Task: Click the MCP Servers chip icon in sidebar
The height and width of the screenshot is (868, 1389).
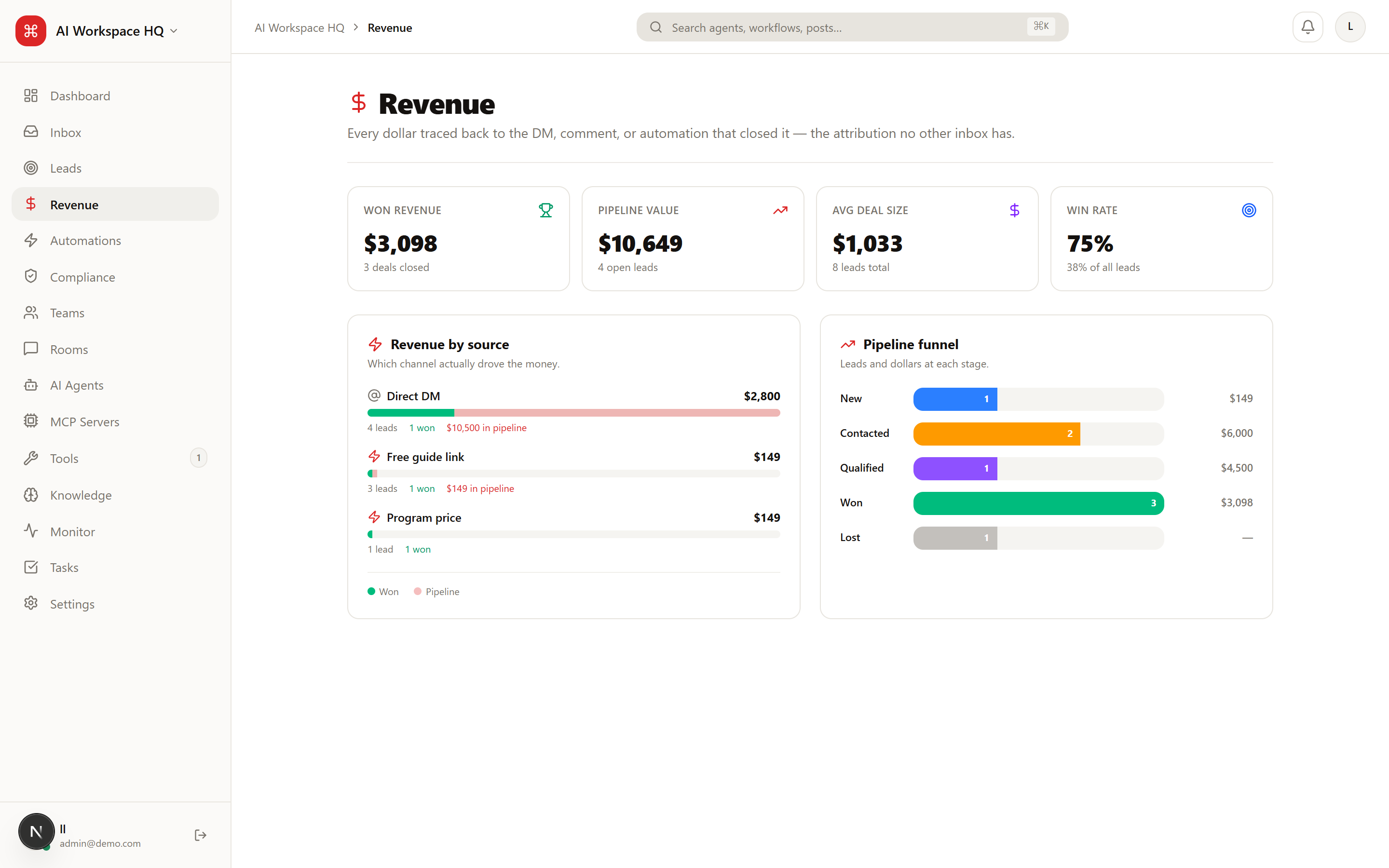Action: [x=31, y=421]
